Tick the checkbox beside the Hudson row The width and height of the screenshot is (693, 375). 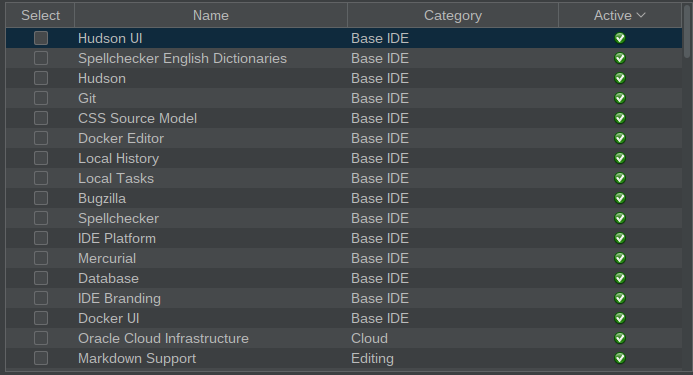point(41,78)
